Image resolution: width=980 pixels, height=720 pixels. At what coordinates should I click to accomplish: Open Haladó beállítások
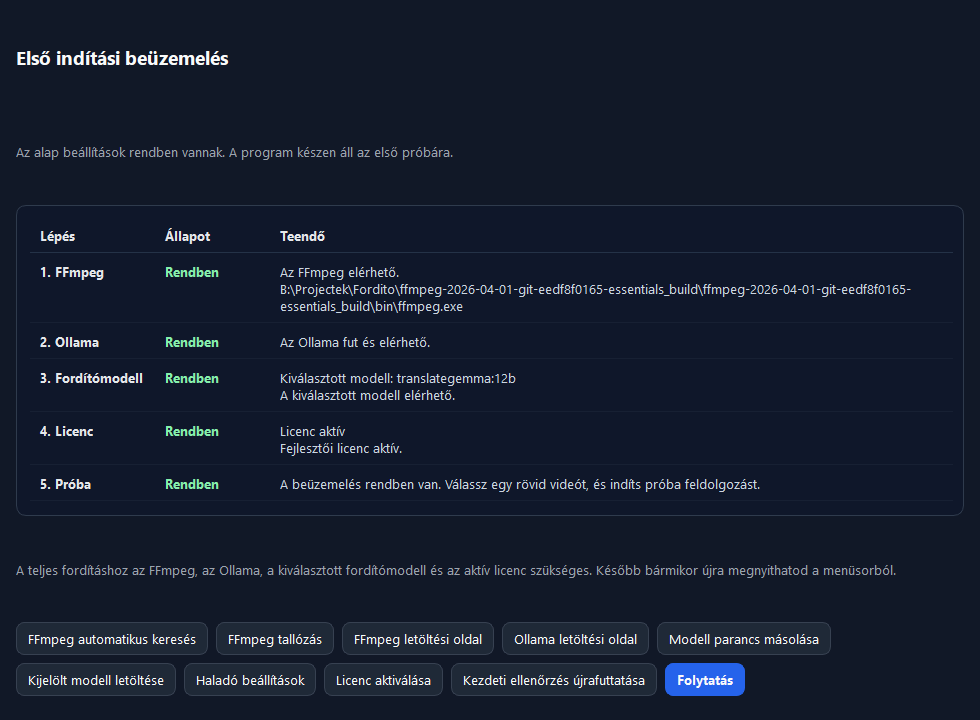250,679
